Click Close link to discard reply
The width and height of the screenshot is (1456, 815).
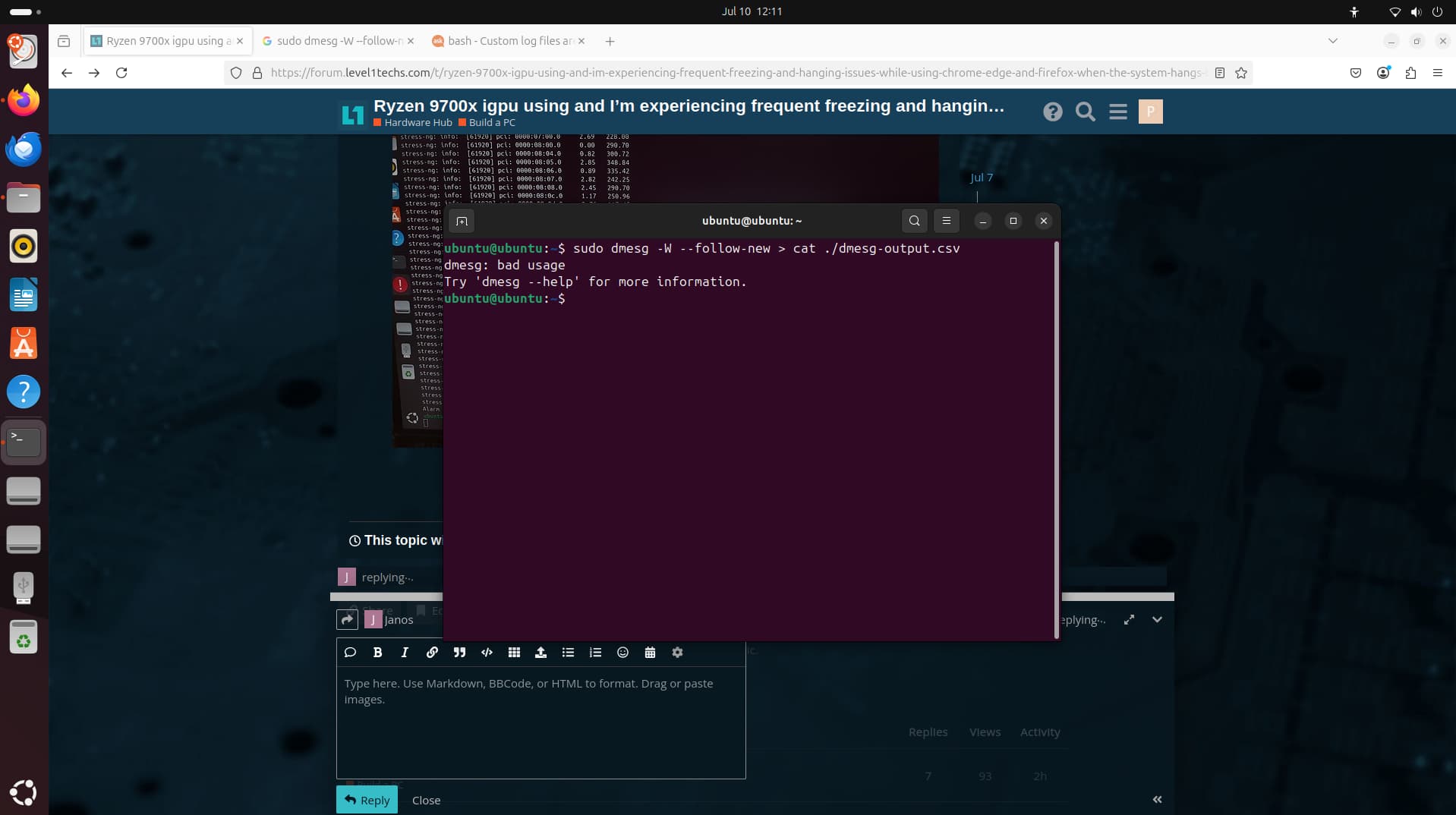(x=426, y=801)
